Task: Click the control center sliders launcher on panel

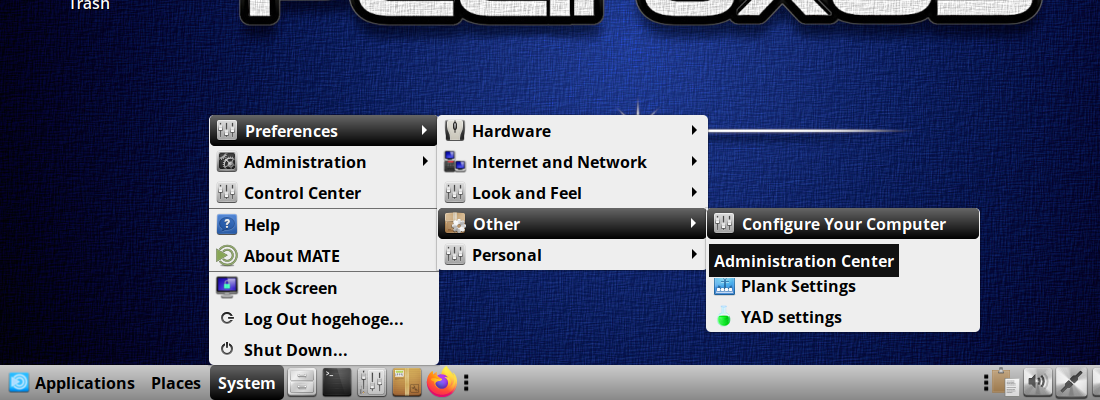Action: tap(372, 383)
